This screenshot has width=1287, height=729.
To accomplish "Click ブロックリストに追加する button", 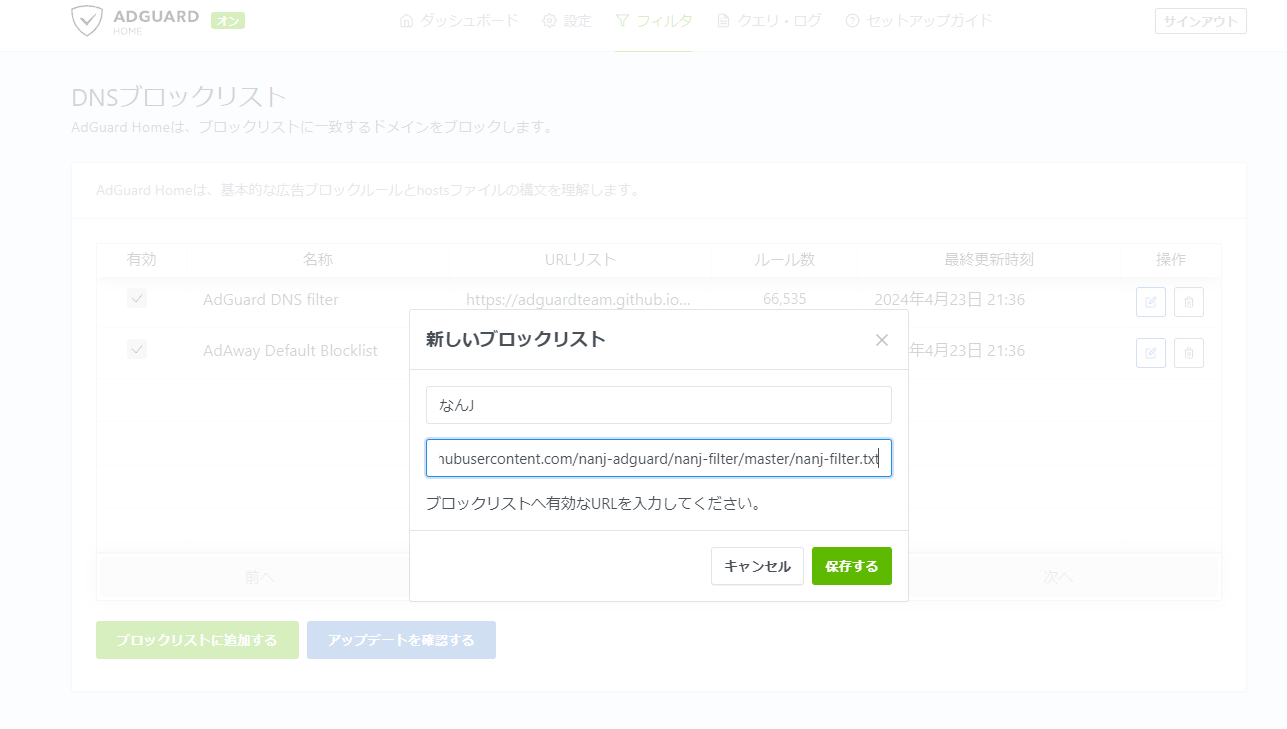I will 197,640.
